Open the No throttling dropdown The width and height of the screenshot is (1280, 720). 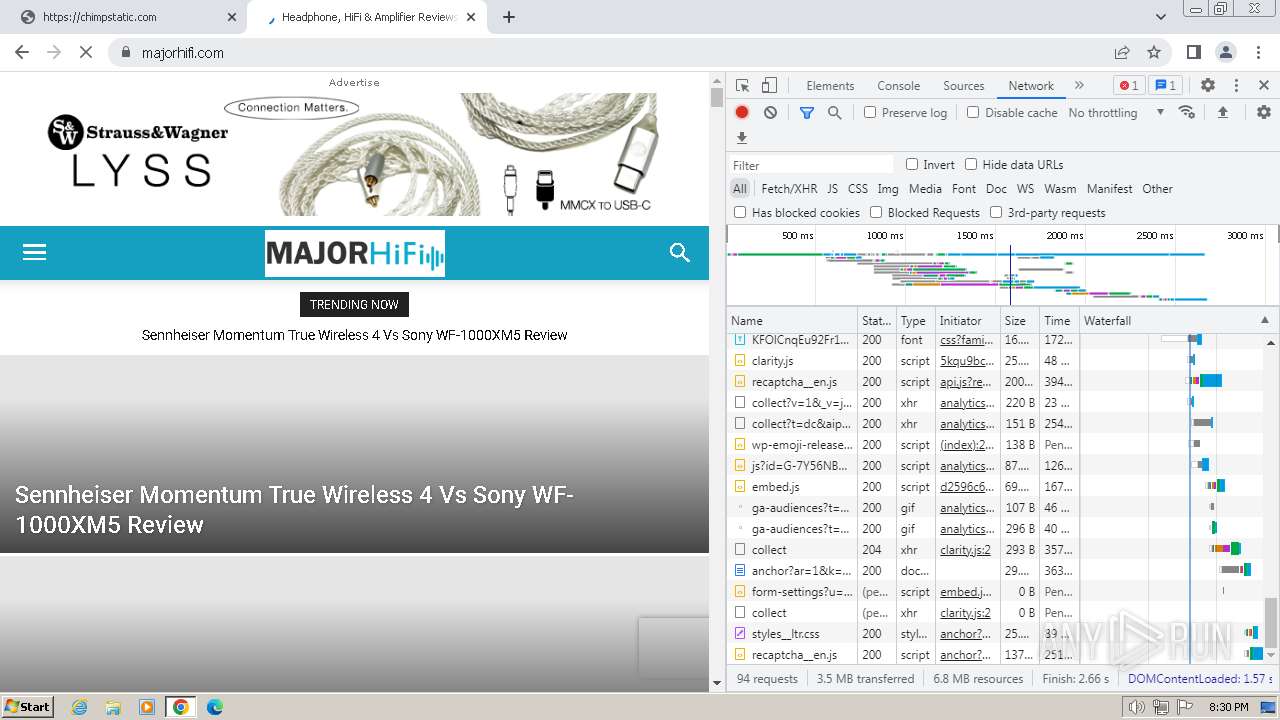(1116, 113)
